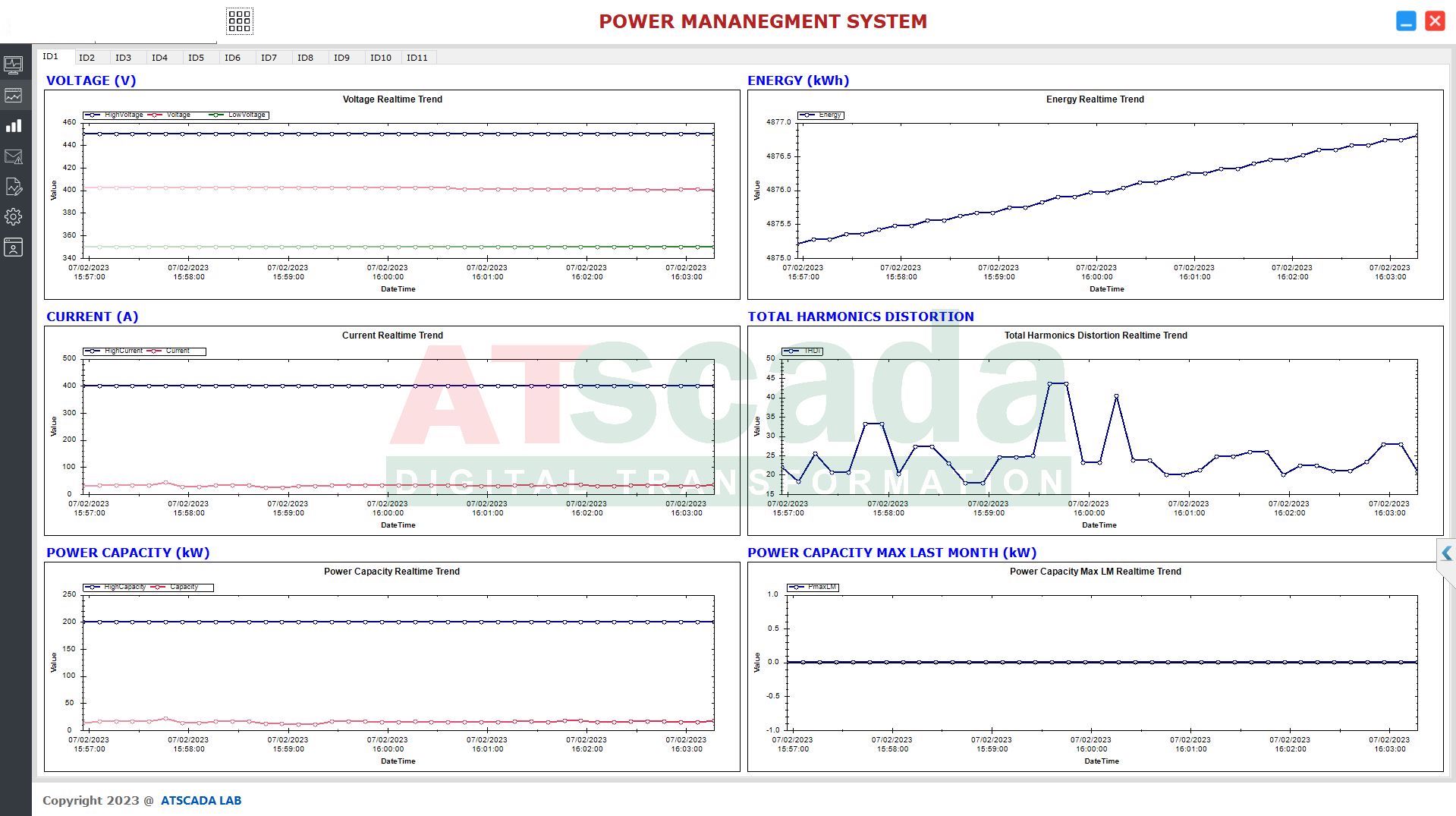Click the realtime trend chart sidebar icon
1456x816 pixels.
coord(14,96)
